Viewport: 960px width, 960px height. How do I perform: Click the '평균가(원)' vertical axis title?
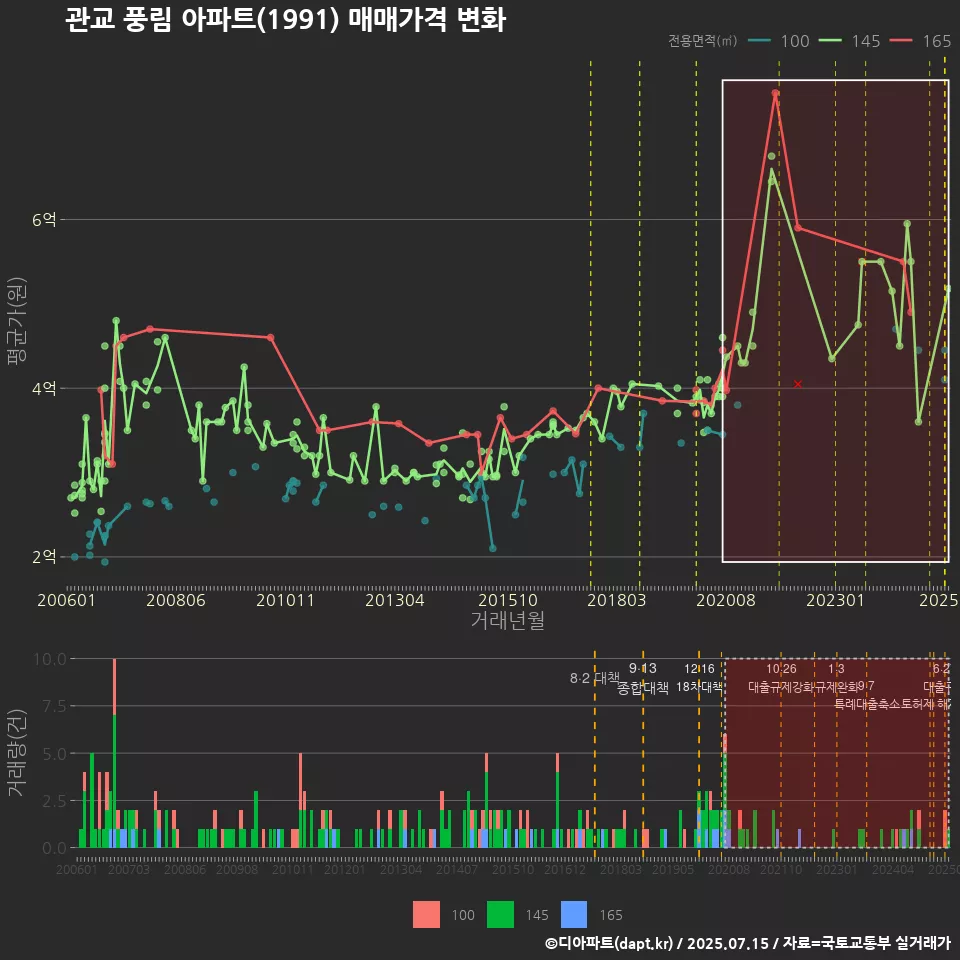click(17, 321)
